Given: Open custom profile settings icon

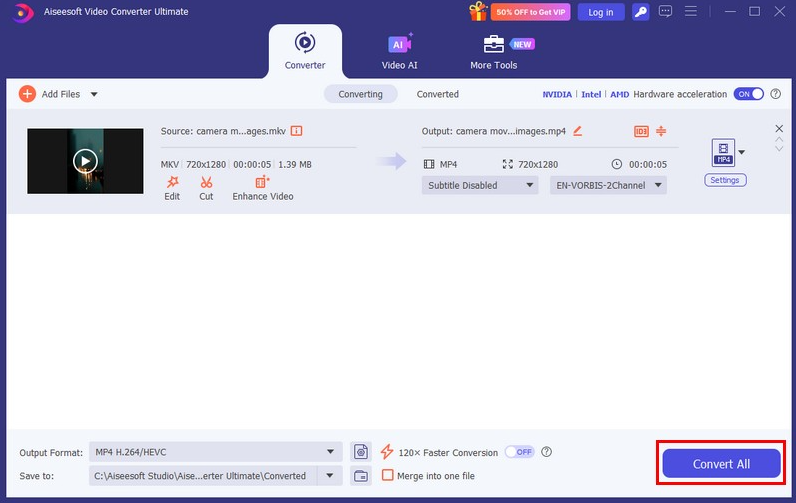Looking at the screenshot, I should (361, 452).
